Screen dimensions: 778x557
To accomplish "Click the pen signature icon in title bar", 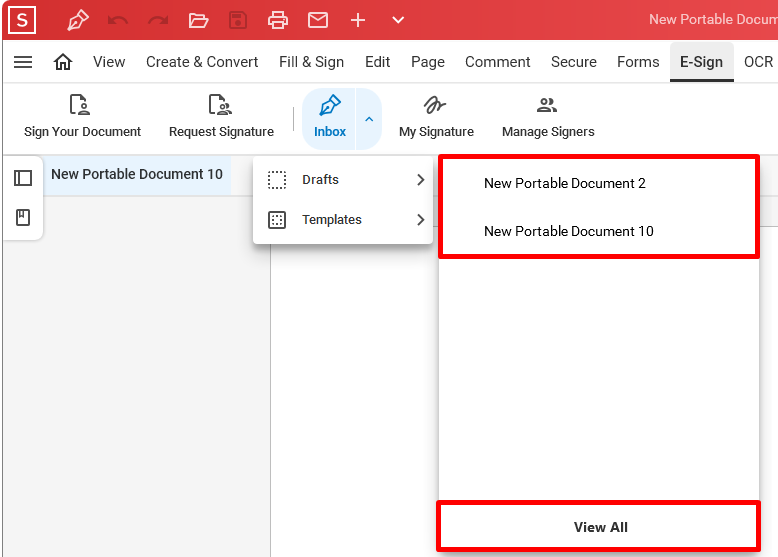I will tap(78, 20).
